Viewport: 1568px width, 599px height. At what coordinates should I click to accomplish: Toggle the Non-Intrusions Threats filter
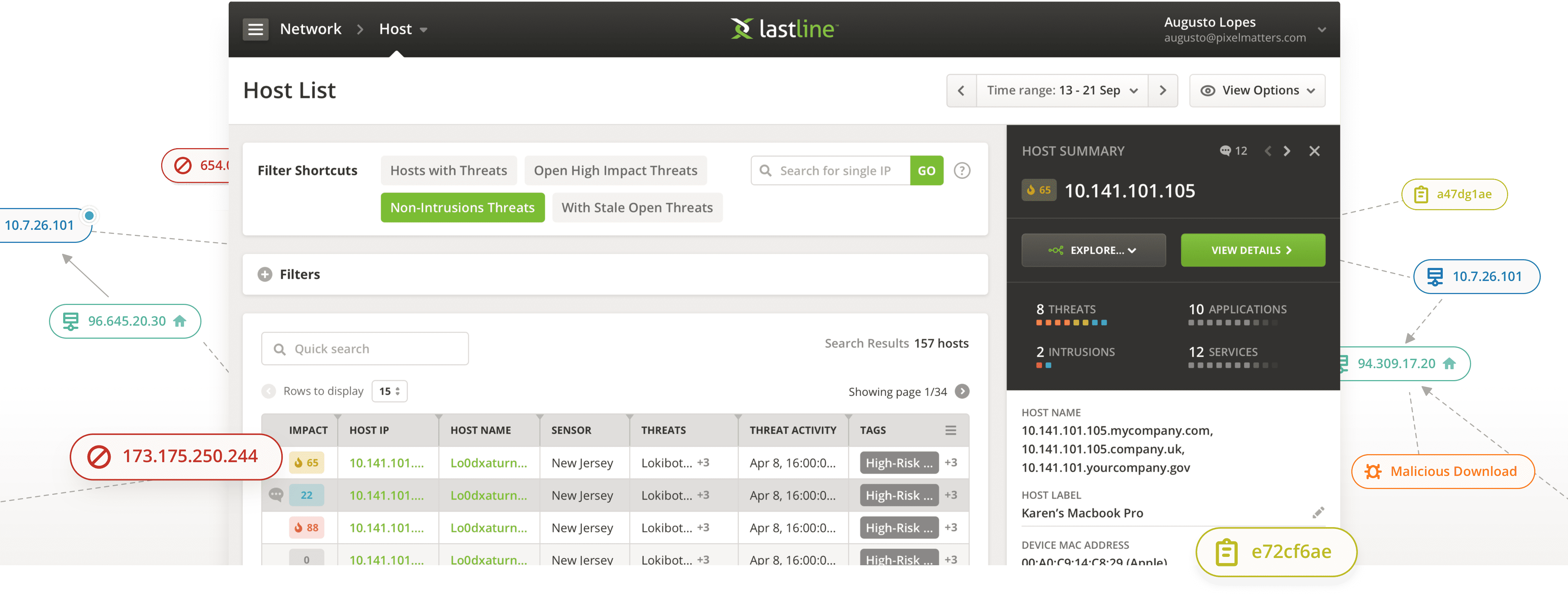tap(462, 208)
